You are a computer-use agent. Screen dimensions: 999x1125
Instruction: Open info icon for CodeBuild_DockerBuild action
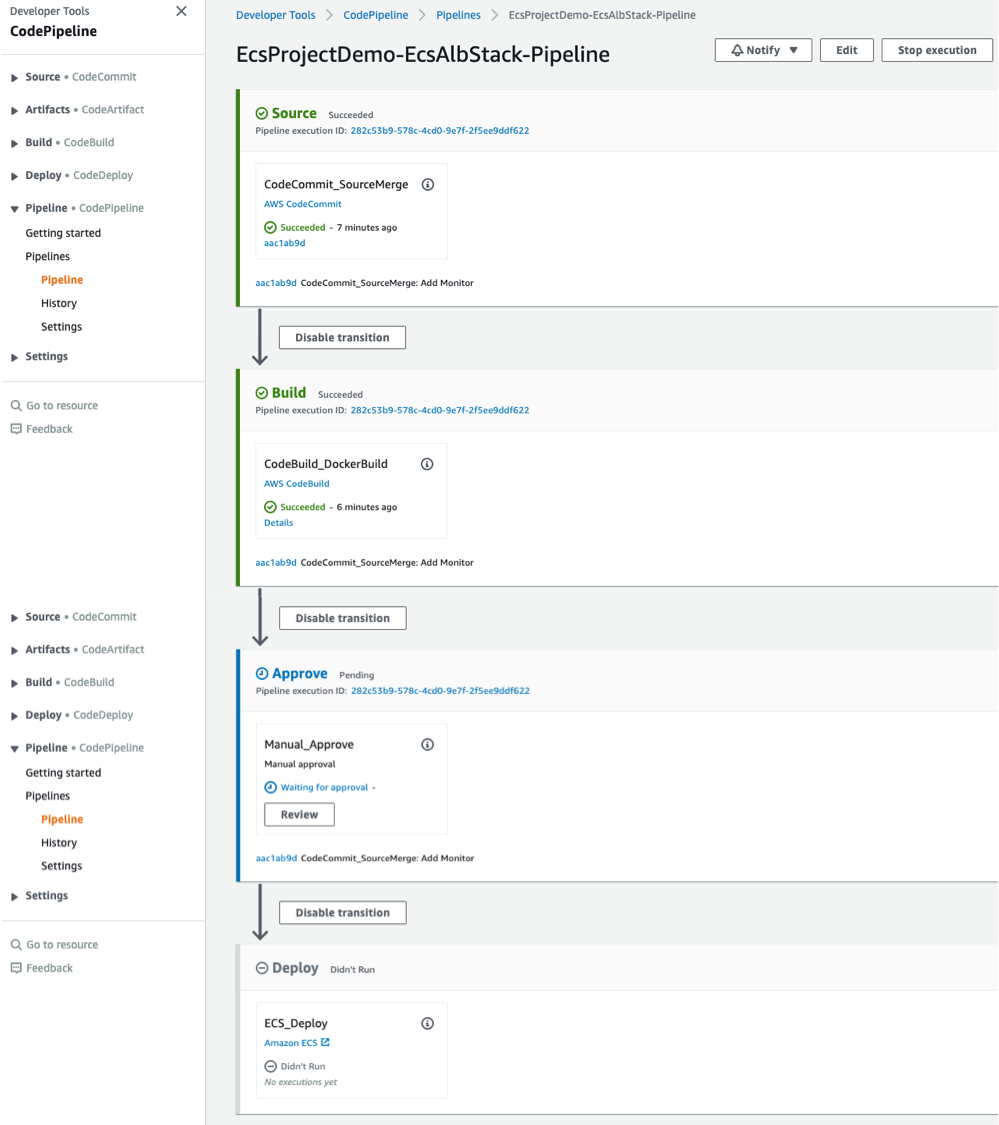[x=427, y=464]
